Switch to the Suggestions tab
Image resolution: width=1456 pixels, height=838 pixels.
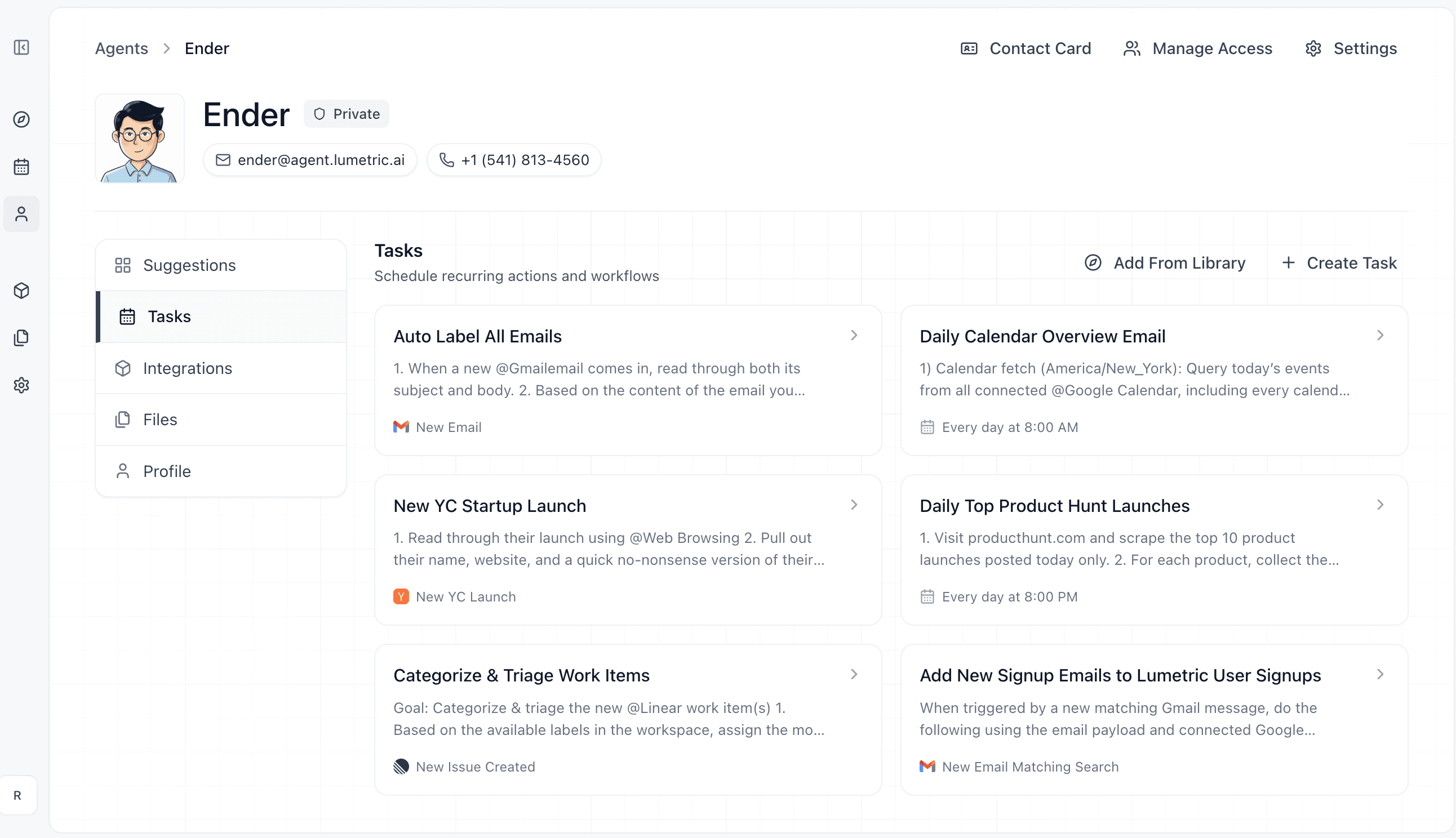[x=189, y=265]
